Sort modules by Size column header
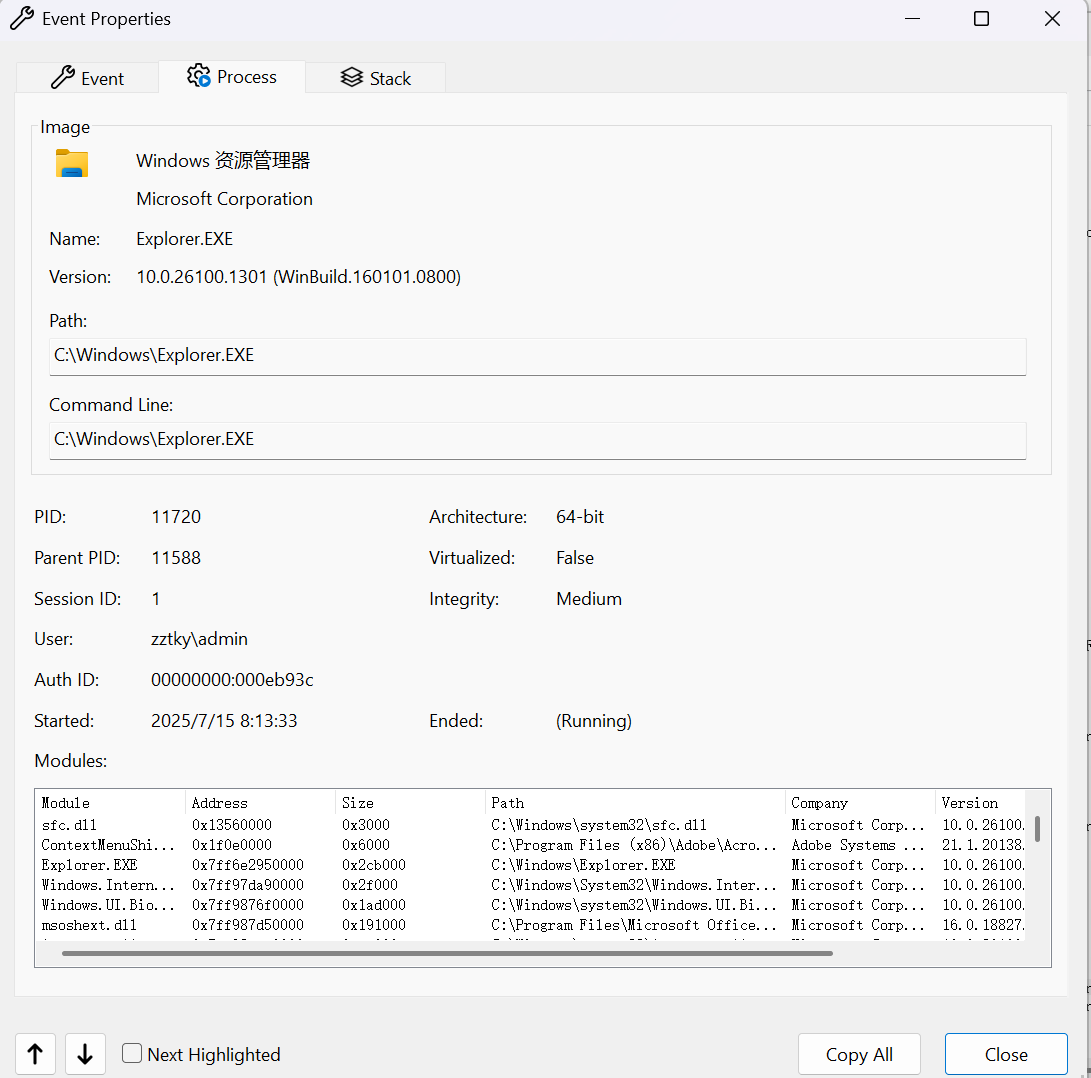The image size is (1091, 1078). (x=410, y=803)
